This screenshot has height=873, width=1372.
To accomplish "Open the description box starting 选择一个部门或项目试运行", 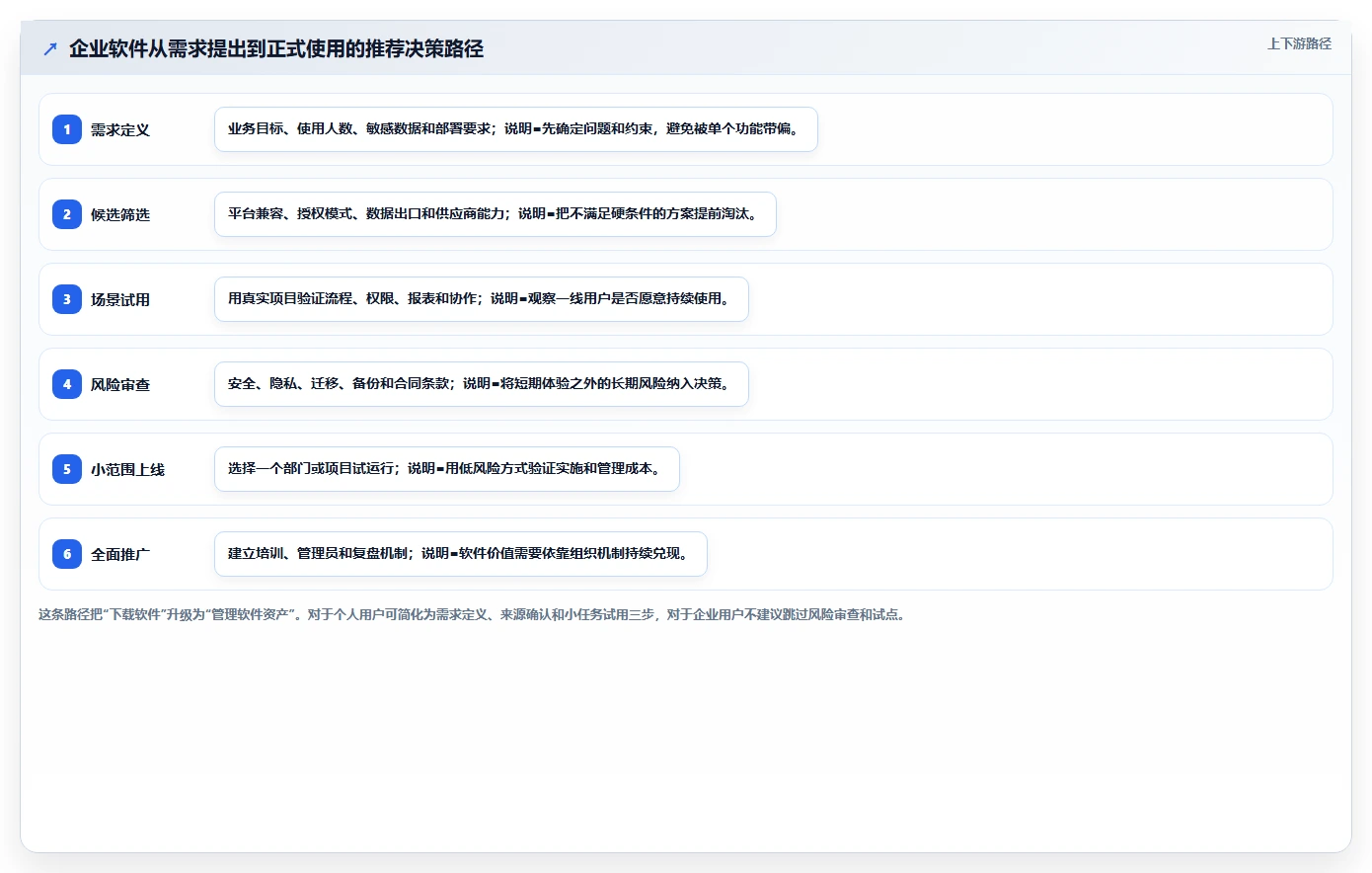I will [x=447, y=469].
